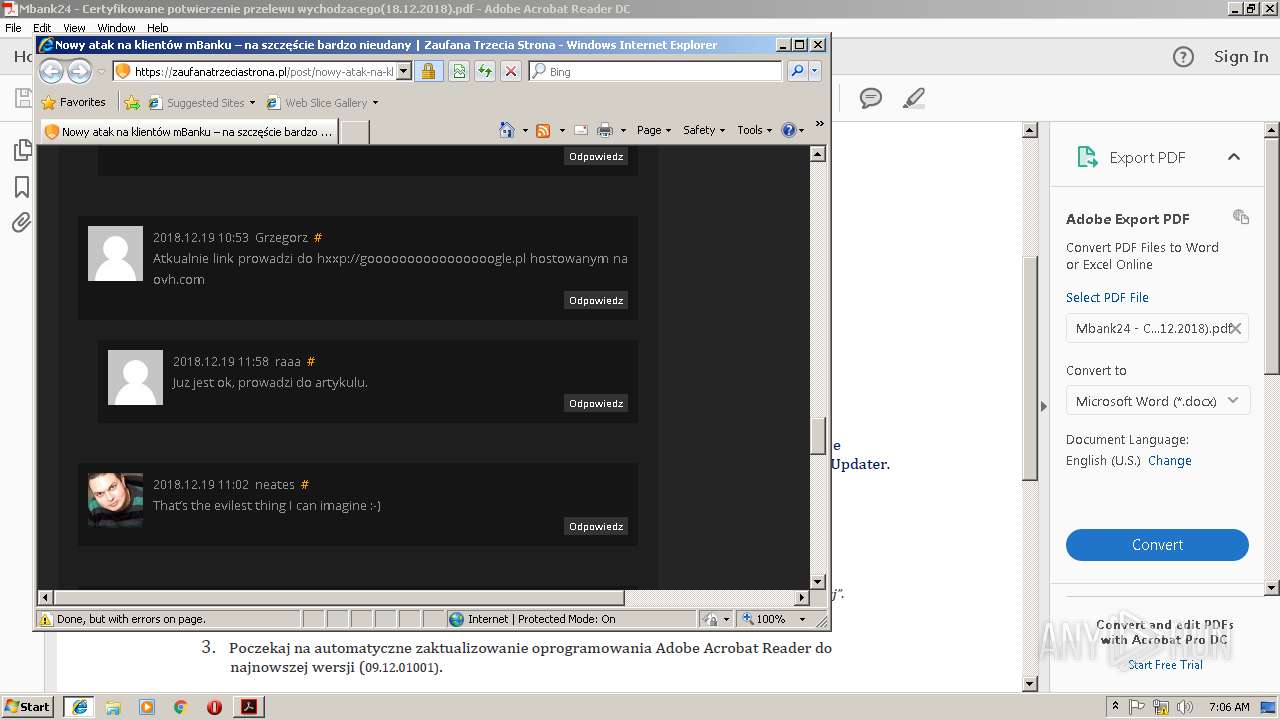This screenshot has width=1280, height=720.
Task: Open Acrobat bookmarks panel icon
Action: [21, 187]
